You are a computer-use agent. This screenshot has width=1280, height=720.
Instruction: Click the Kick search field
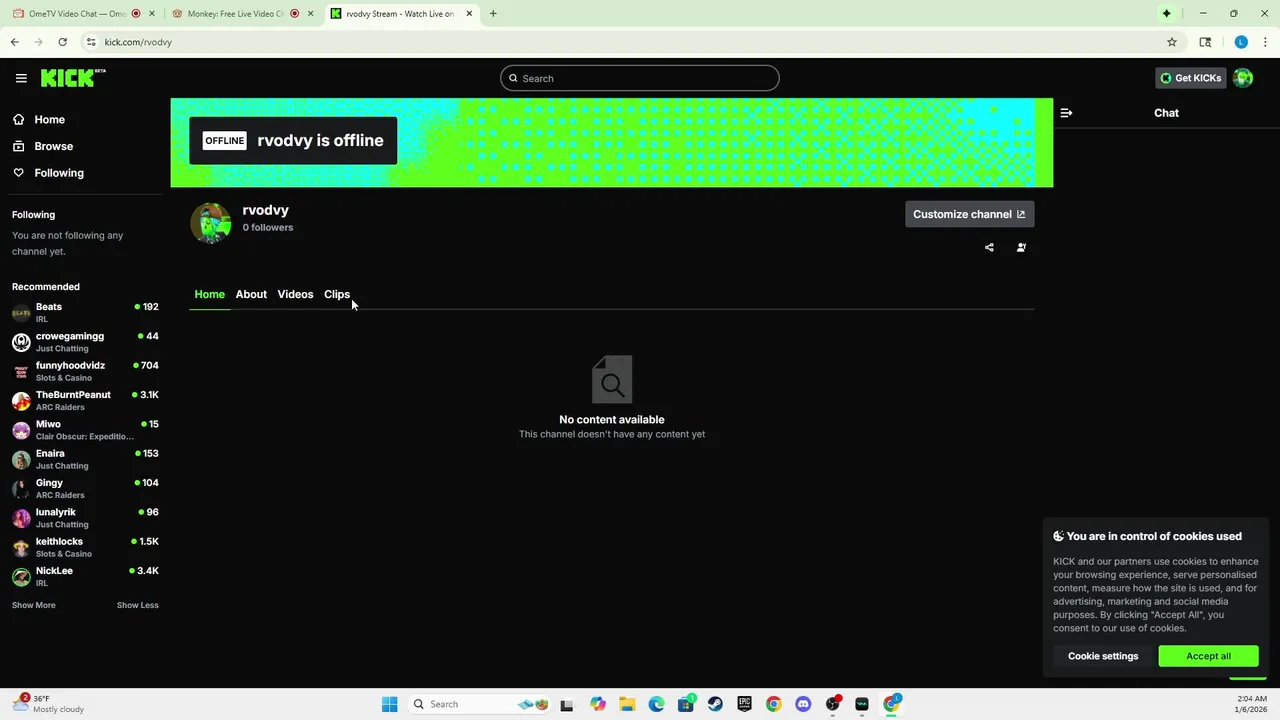640,78
